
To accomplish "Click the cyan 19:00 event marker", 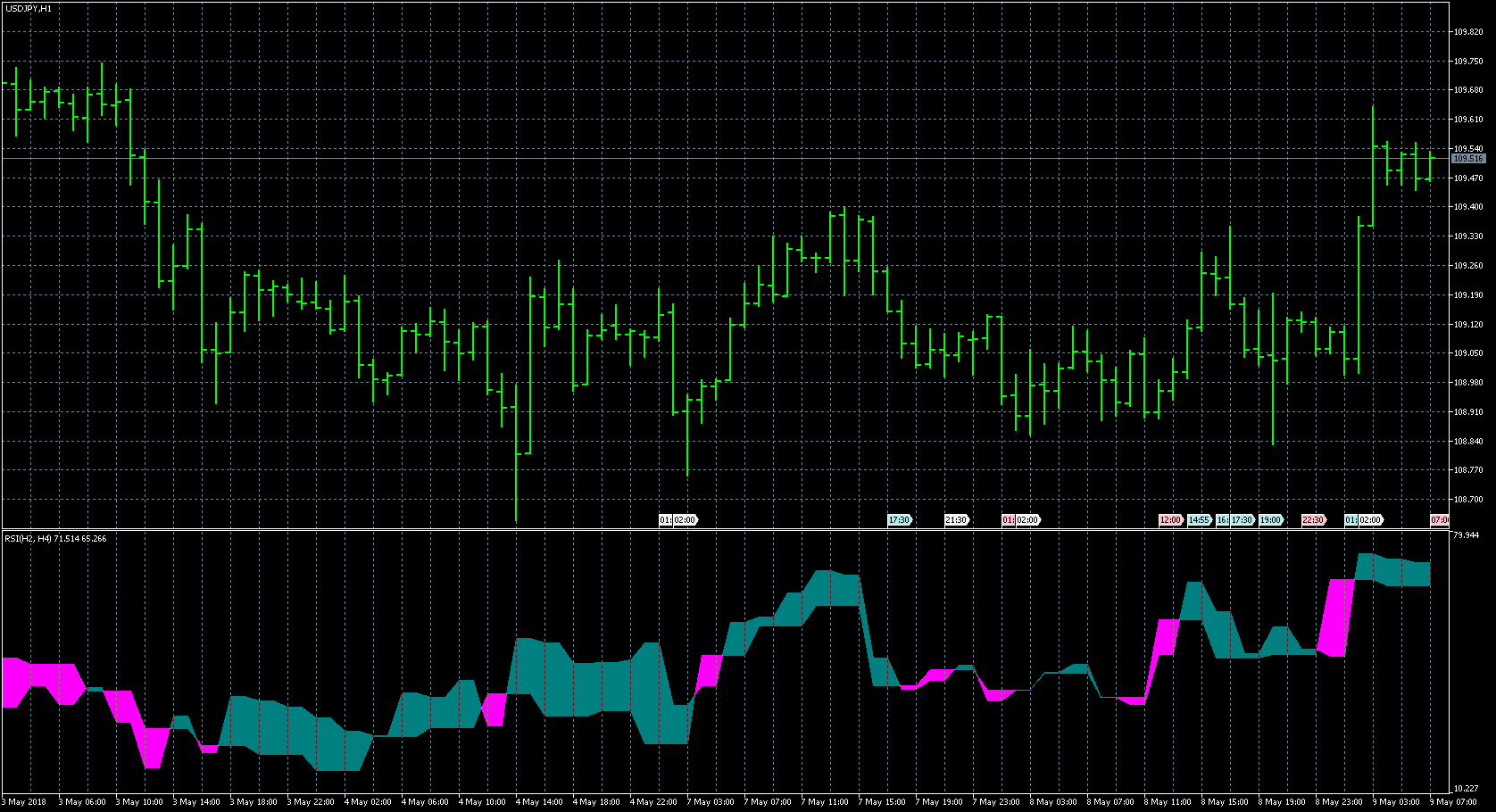I will (1270, 520).
